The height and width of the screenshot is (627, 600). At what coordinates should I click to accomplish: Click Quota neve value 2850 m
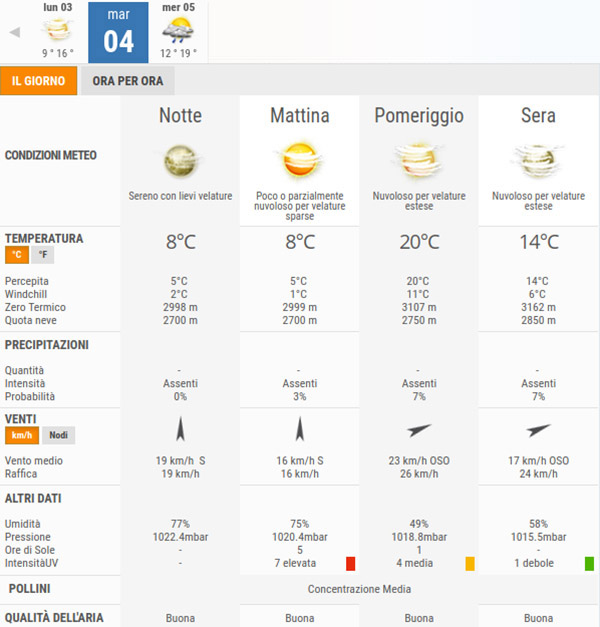tap(538, 320)
